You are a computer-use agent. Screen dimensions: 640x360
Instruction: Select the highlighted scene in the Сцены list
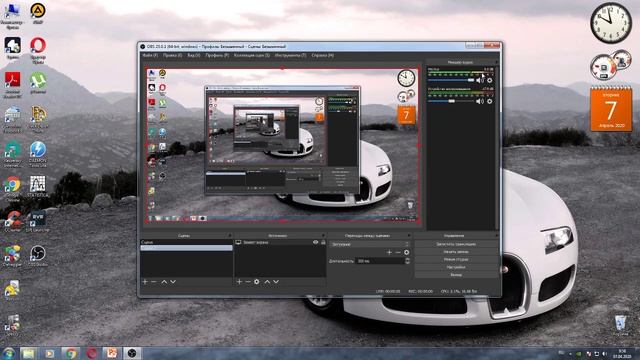point(187,248)
